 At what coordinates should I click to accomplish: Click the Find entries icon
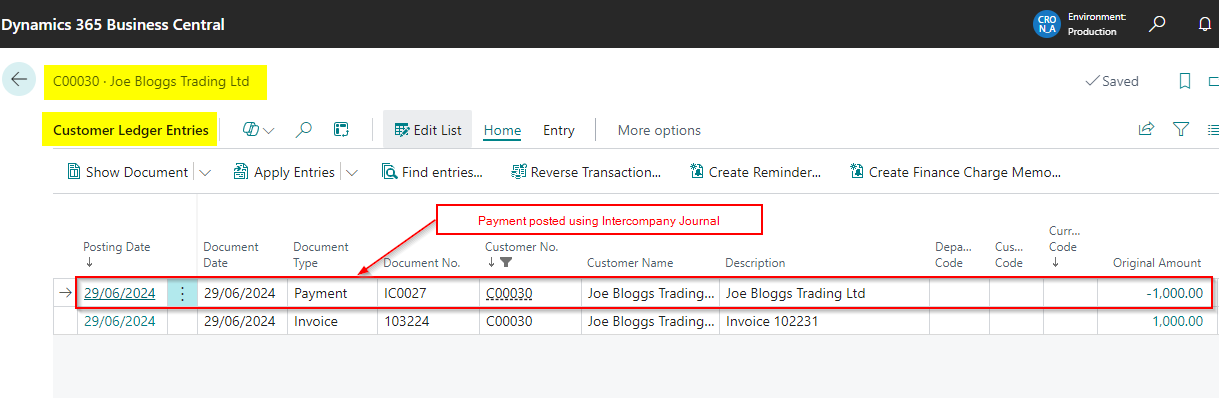tap(389, 172)
